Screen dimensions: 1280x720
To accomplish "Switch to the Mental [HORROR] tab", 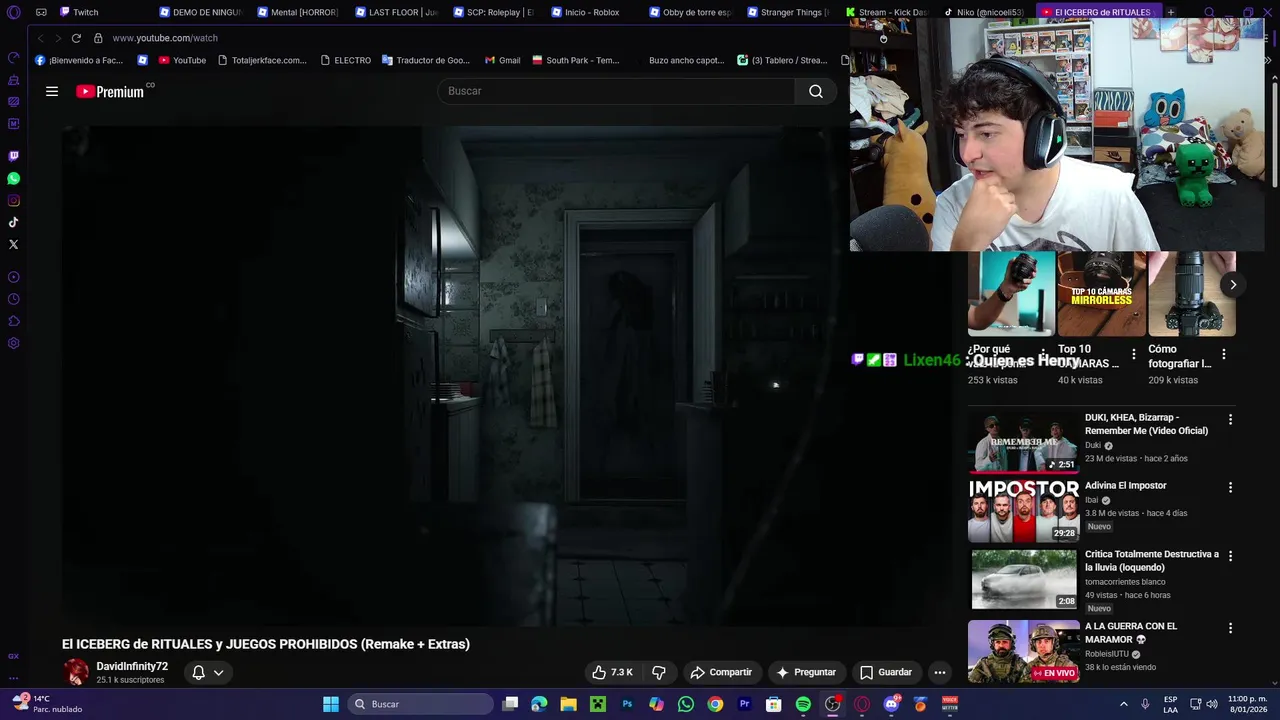I will point(297,12).
